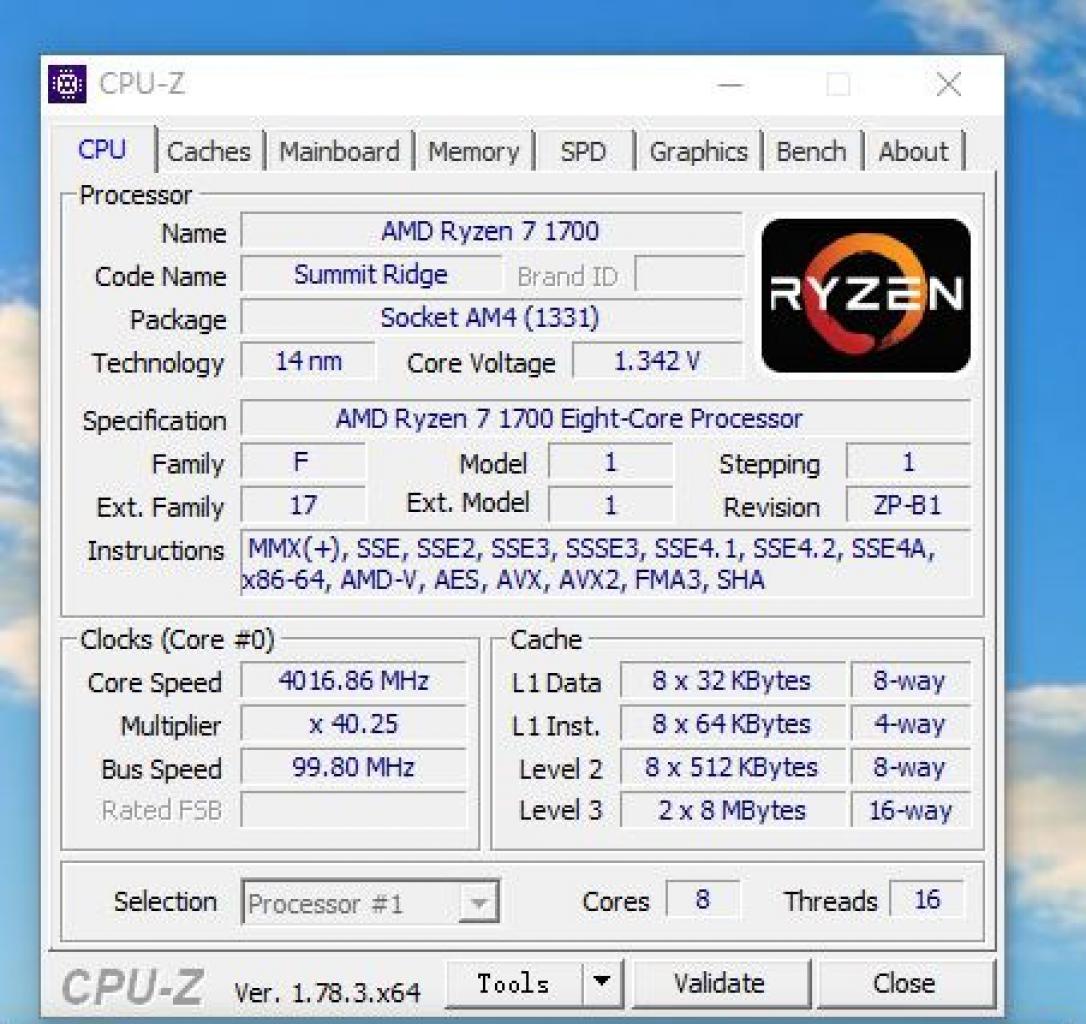
Task: Click the L1 Inst. 4-way associativity field
Action: [911, 723]
